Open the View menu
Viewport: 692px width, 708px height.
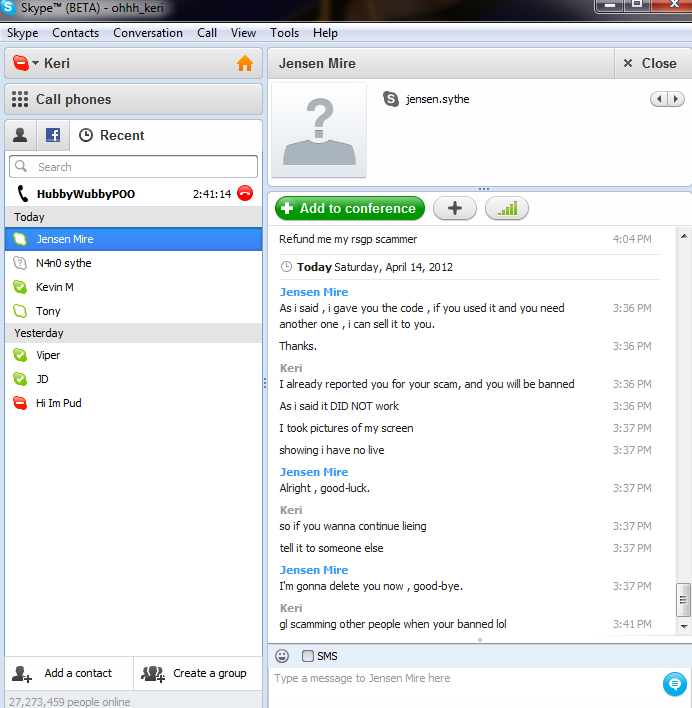[x=243, y=33]
